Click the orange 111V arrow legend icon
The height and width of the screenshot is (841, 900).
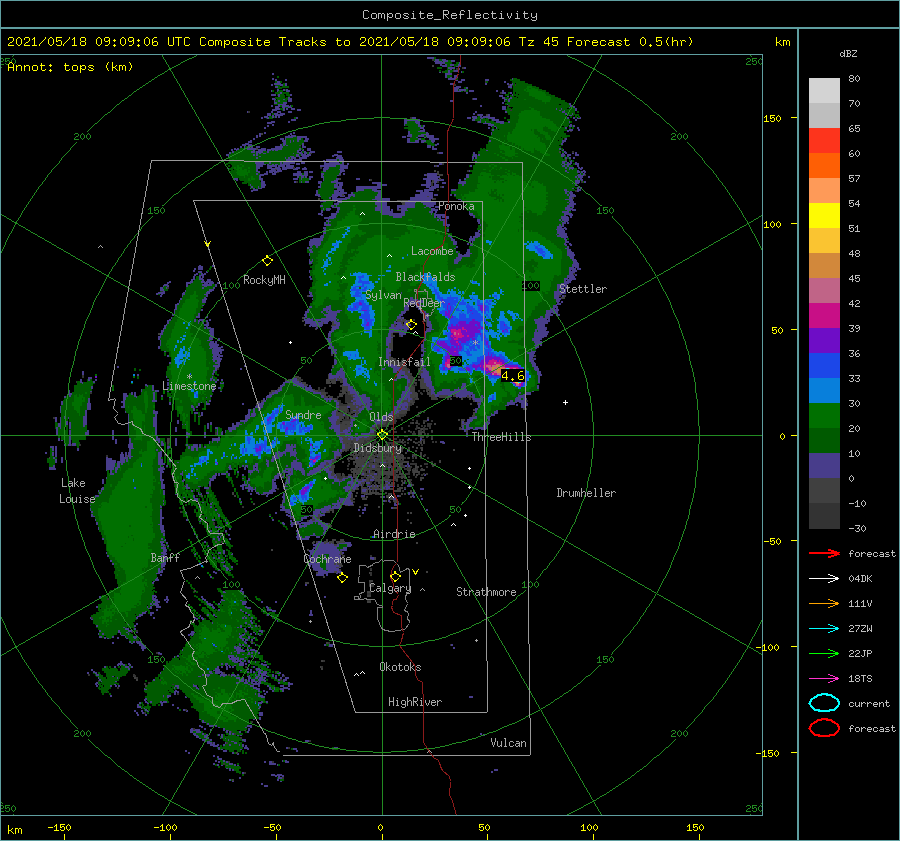[824, 603]
